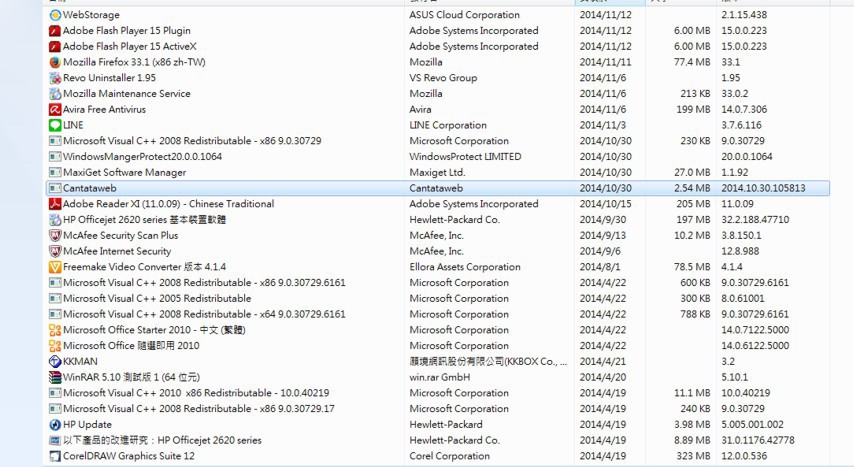Click the version '2014.10.30.105813' cell
Viewport: 854px width, 467px height.
[764, 188]
